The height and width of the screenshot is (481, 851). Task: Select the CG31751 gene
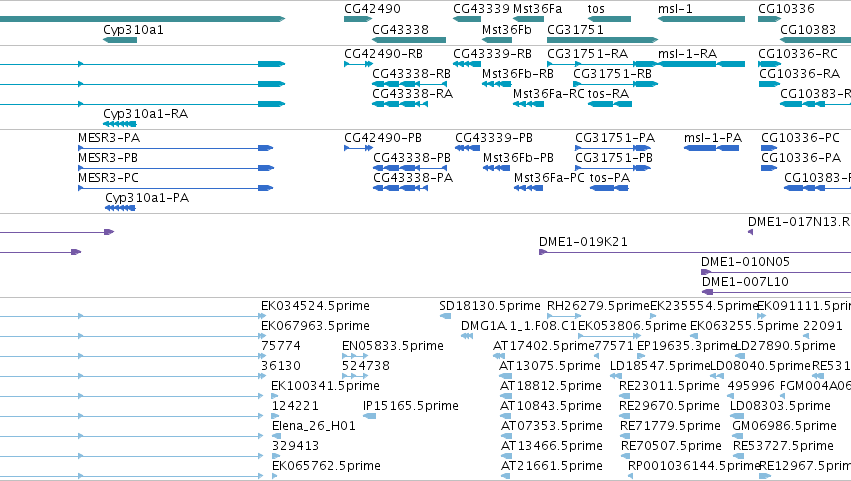602,40
